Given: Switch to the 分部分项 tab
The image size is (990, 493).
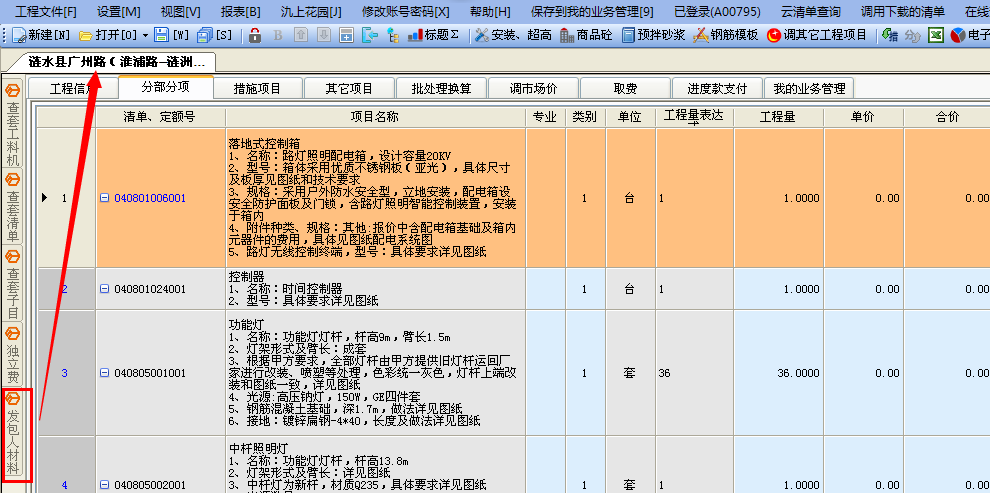Looking at the screenshot, I should click(x=165, y=87).
